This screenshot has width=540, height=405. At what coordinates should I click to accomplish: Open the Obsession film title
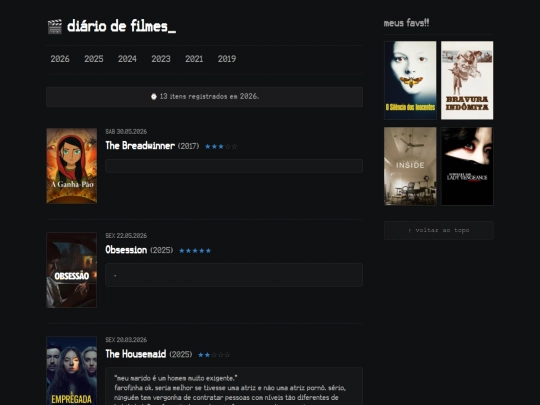(126, 250)
